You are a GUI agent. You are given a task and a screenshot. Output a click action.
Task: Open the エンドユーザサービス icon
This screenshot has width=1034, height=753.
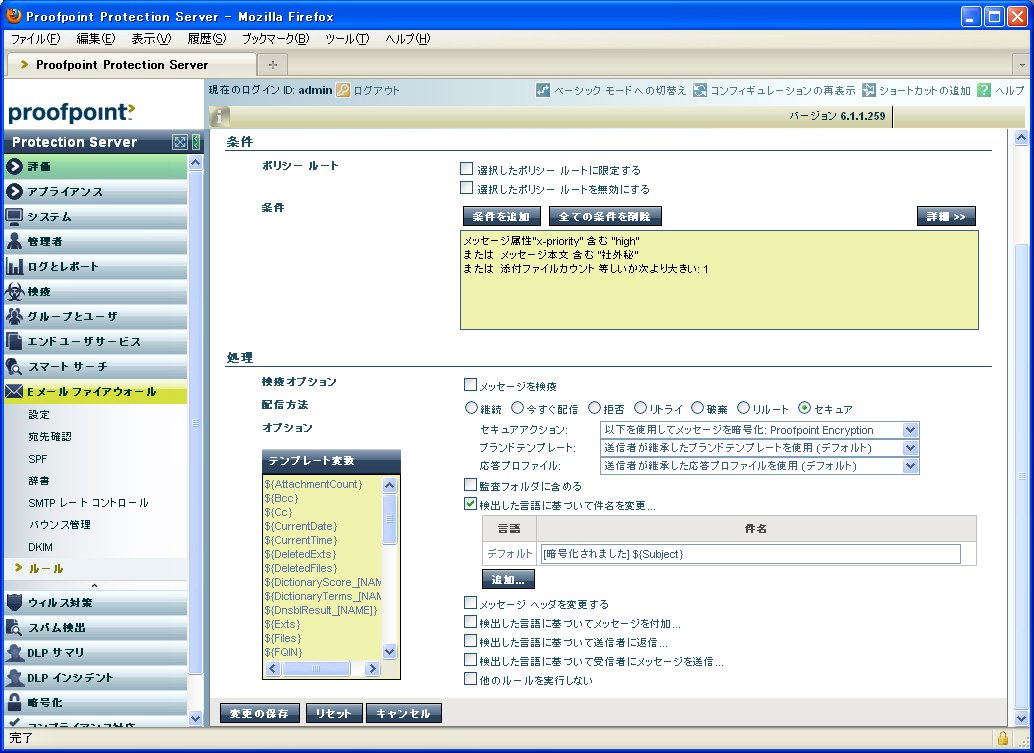coord(14,342)
